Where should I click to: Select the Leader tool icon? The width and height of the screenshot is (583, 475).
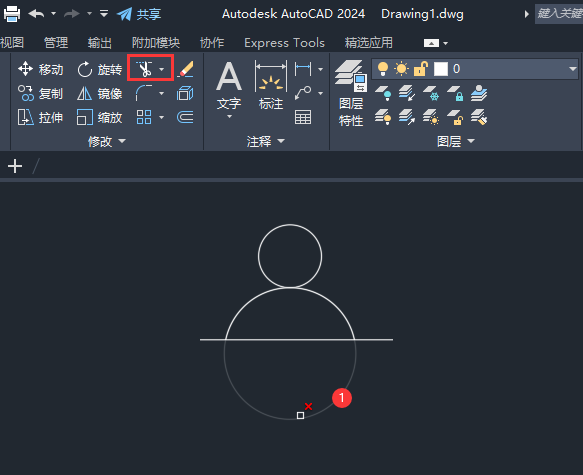(x=303, y=93)
